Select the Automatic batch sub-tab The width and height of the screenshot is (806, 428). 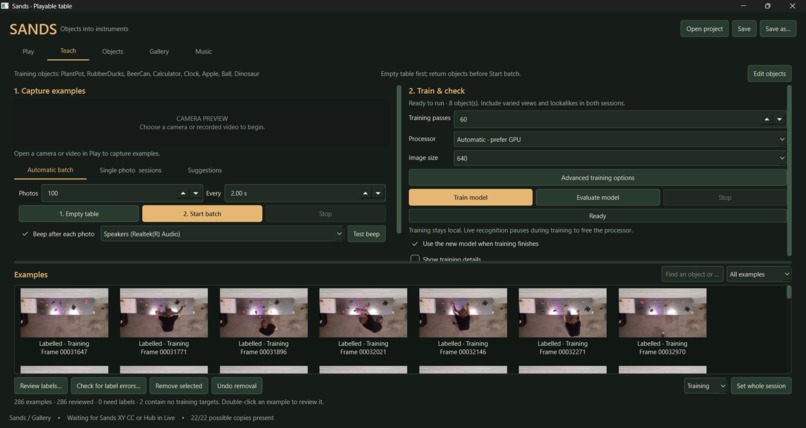pyautogui.click(x=50, y=170)
